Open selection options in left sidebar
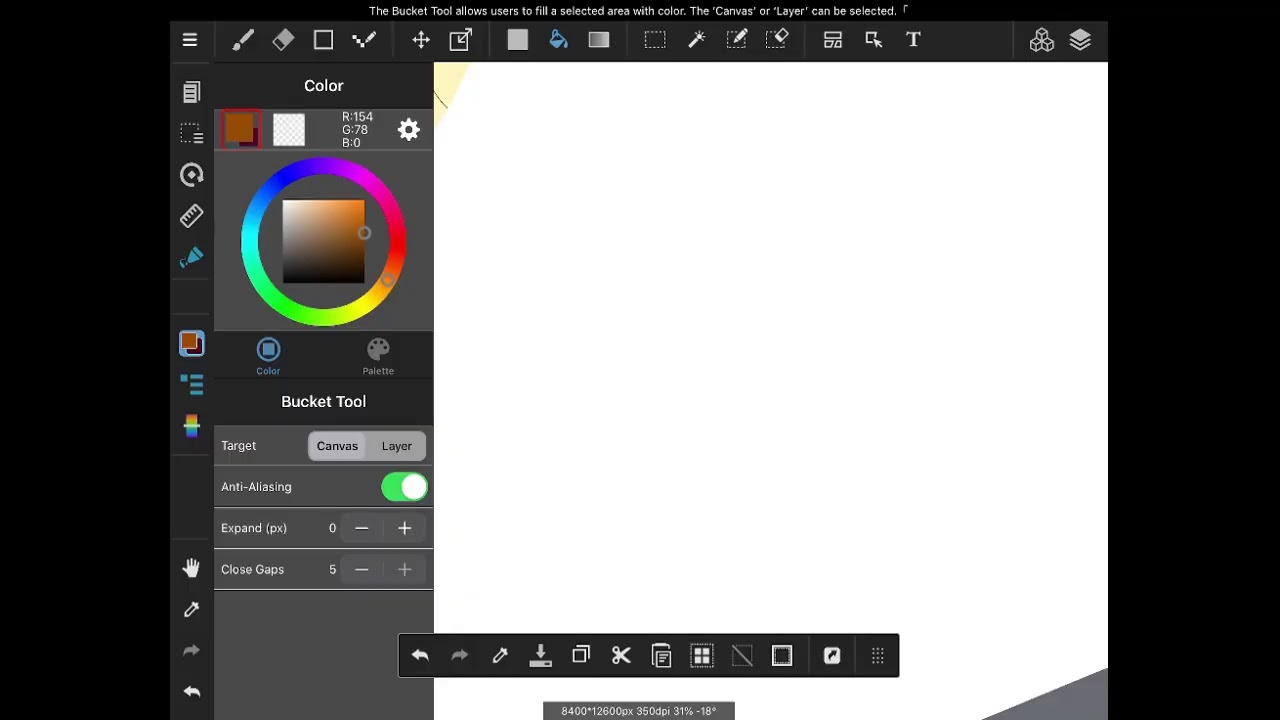1280x720 pixels. coord(192,134)
